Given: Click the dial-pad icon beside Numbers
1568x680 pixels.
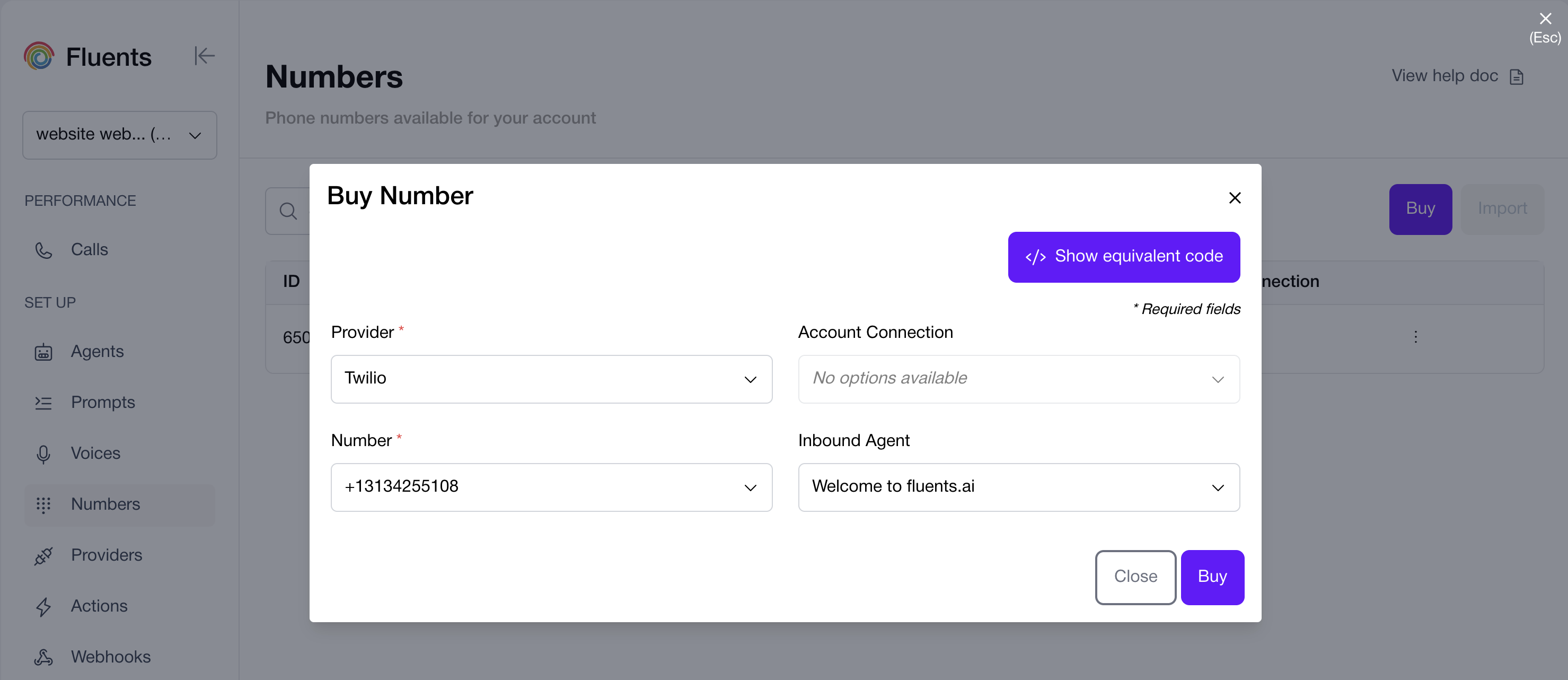Looking at the screenshot, I should pos(44,505).
